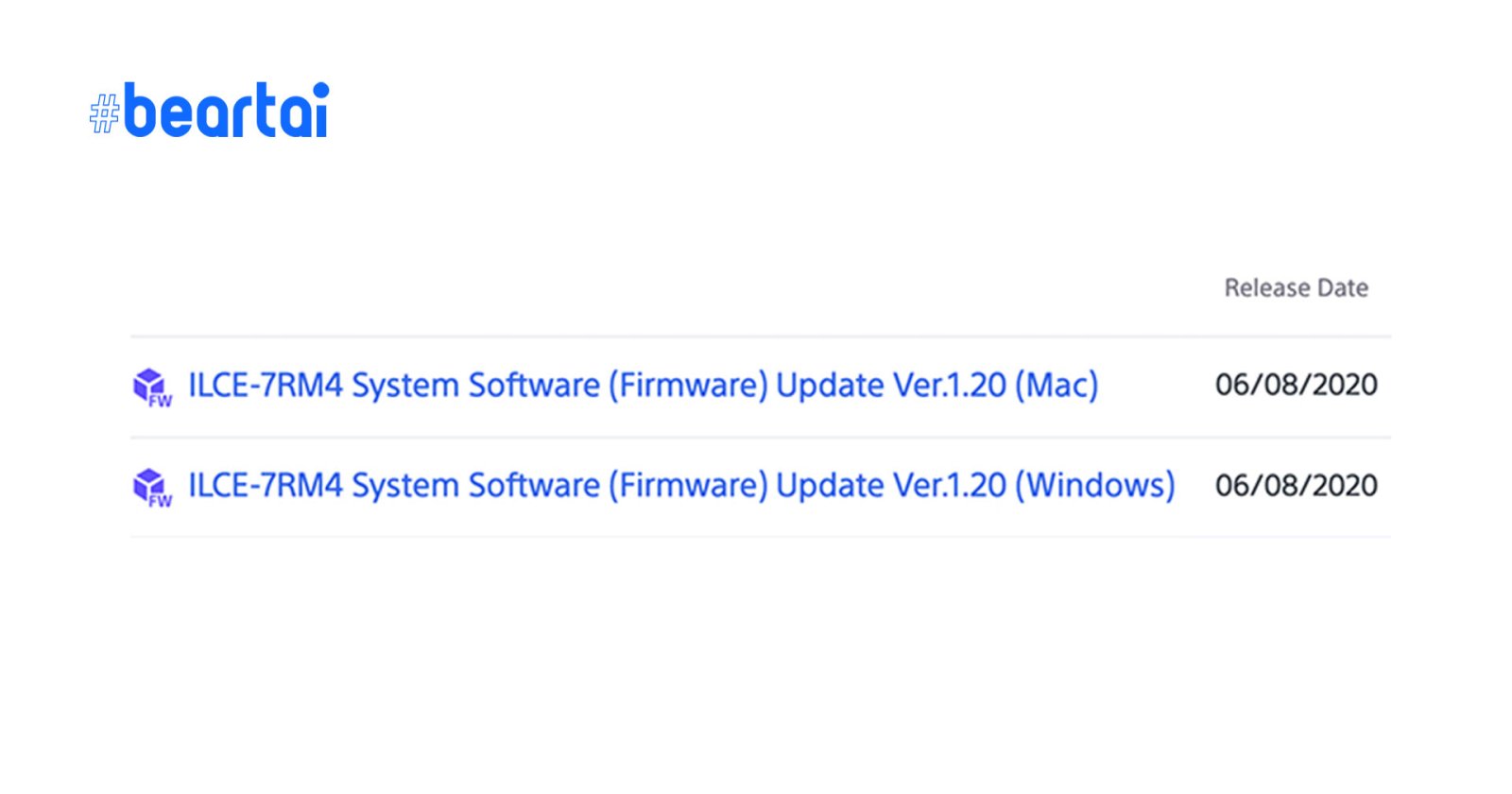The height and width of the screenshot is (794, 1512).
Task: Click the firmware cube icon beside the Windows update
Action: (x=148, y=484)
